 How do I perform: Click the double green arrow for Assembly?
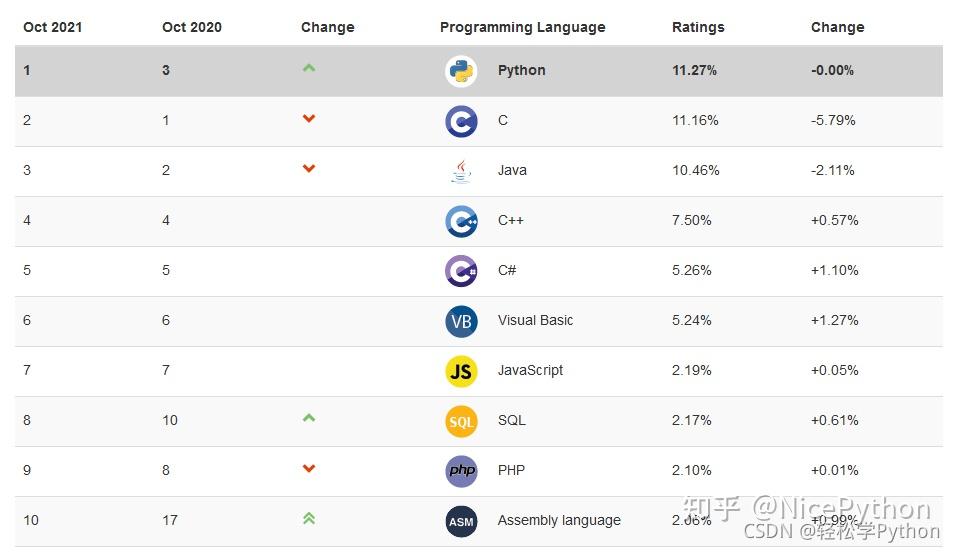click(x=309, y=518)
